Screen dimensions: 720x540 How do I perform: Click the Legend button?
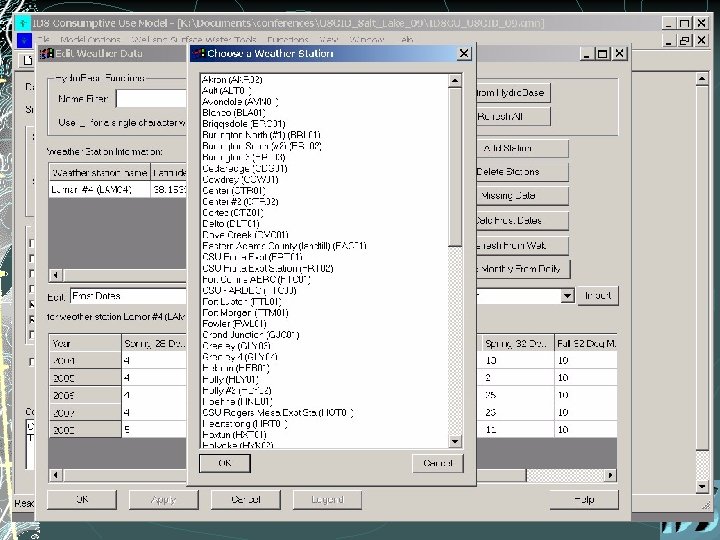(x=327, y=499)
